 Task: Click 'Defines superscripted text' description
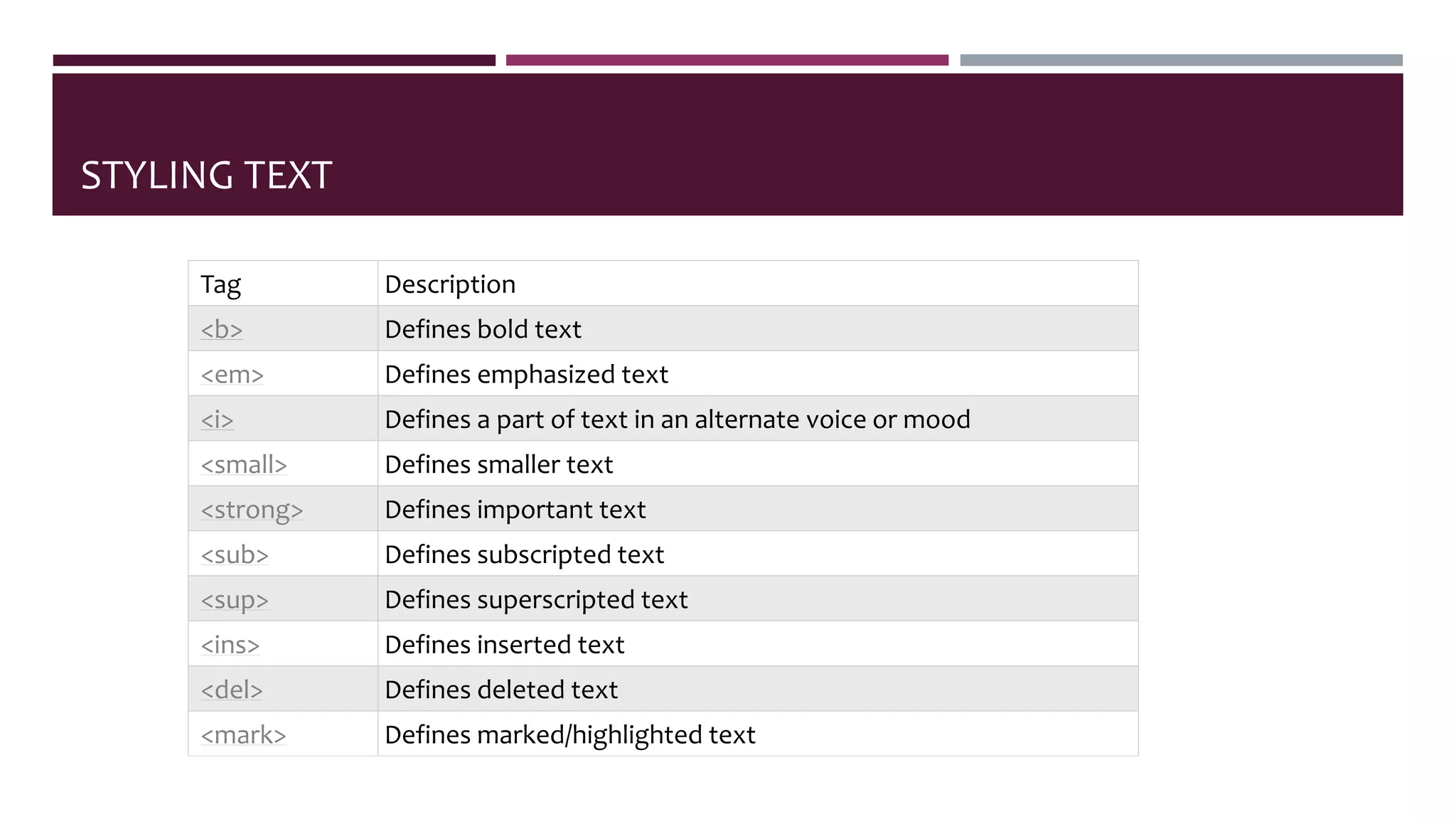tap(536, 600)
